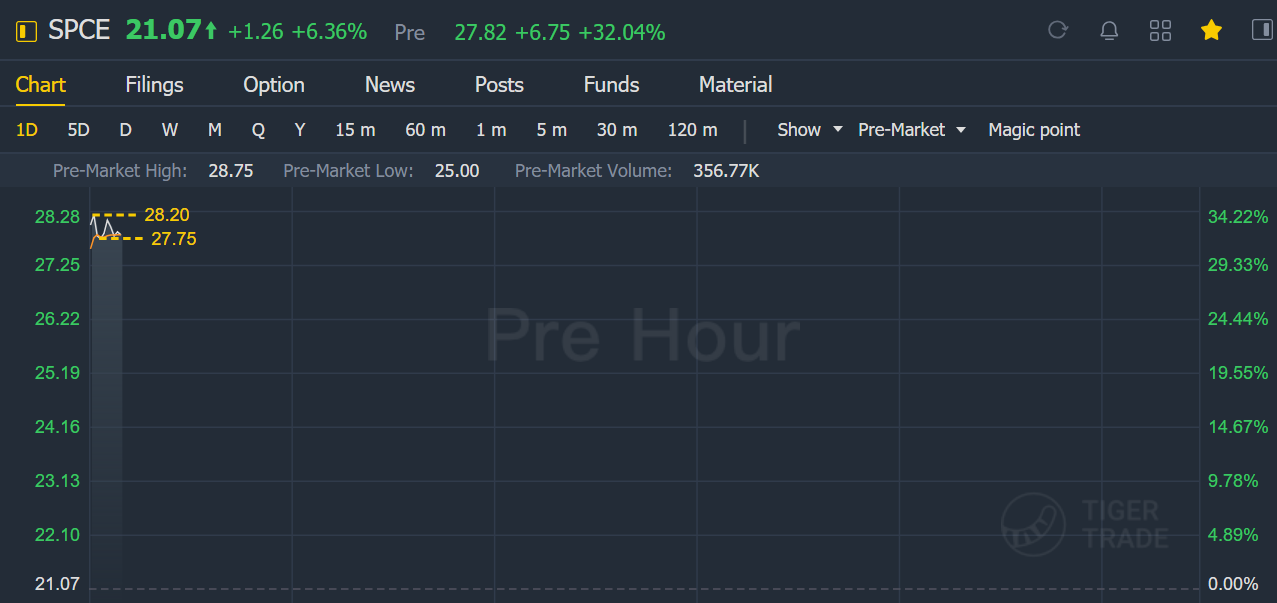1277x603 pixels.
Task: Click the 0.00% percent axis label
Action: [1234, 584]
